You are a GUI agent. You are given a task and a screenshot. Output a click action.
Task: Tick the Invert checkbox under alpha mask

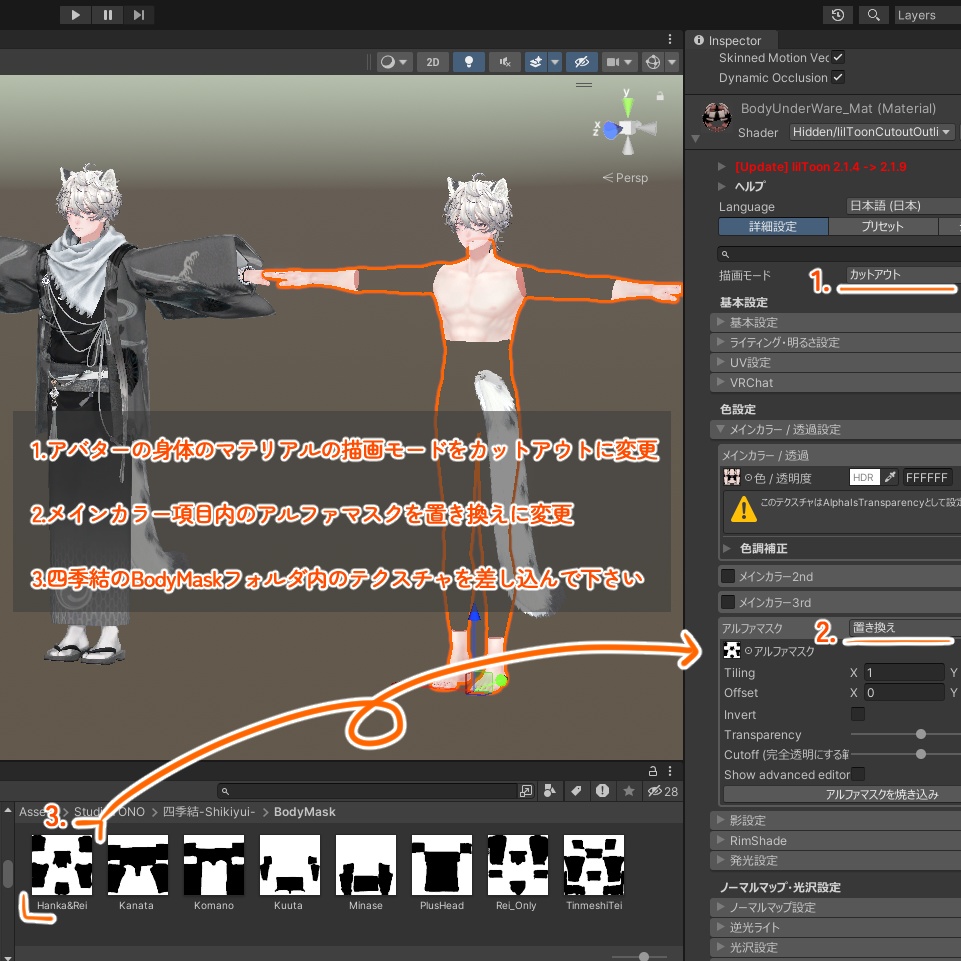click(857, 714)
